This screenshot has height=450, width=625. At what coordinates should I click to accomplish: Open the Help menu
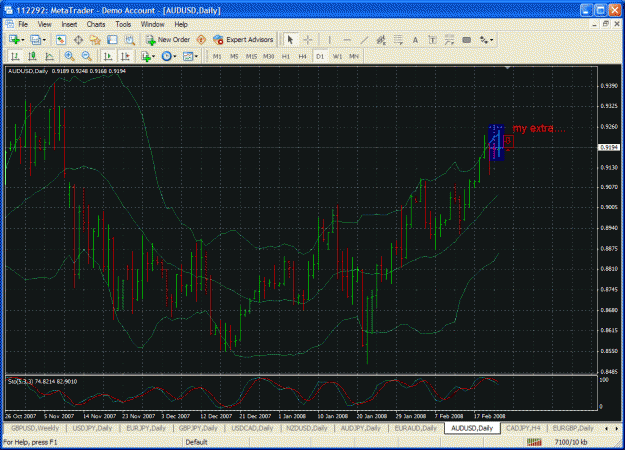(181, 24)
